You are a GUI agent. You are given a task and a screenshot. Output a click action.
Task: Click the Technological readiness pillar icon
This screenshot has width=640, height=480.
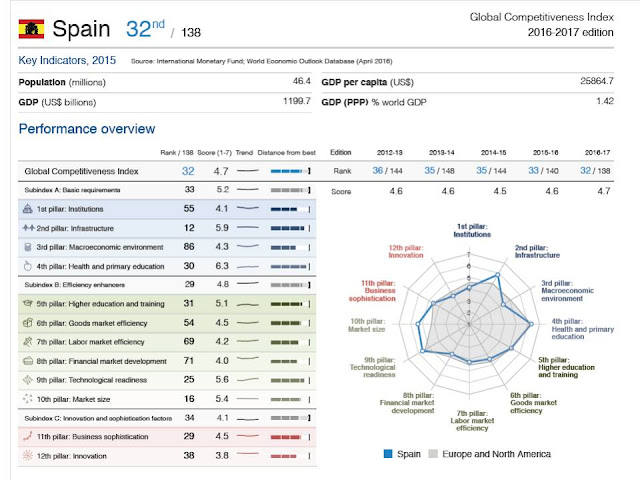coord(28,379)
